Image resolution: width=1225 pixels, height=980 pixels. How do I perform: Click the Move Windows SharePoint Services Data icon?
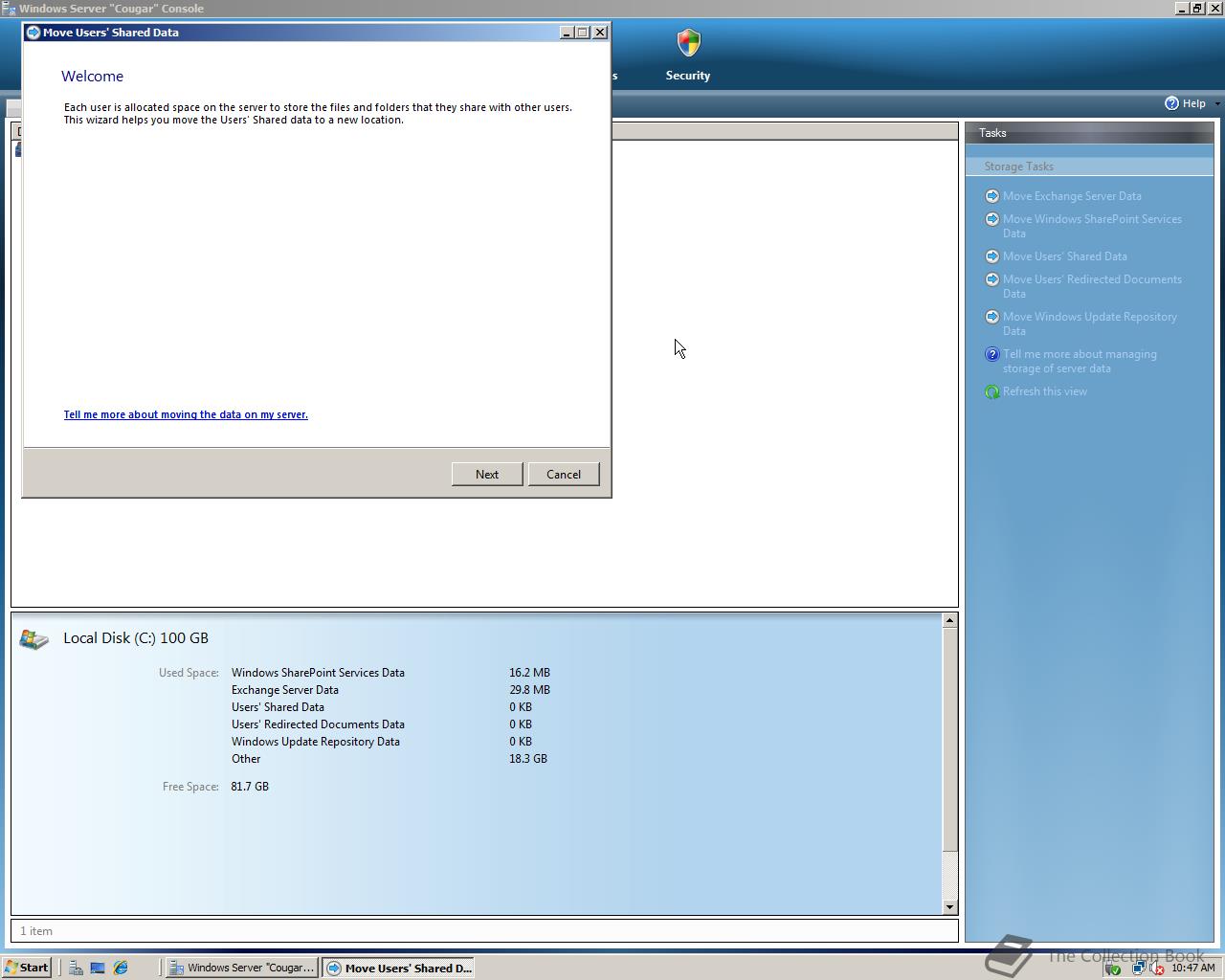pyautogui.click(x=992, y=219)
